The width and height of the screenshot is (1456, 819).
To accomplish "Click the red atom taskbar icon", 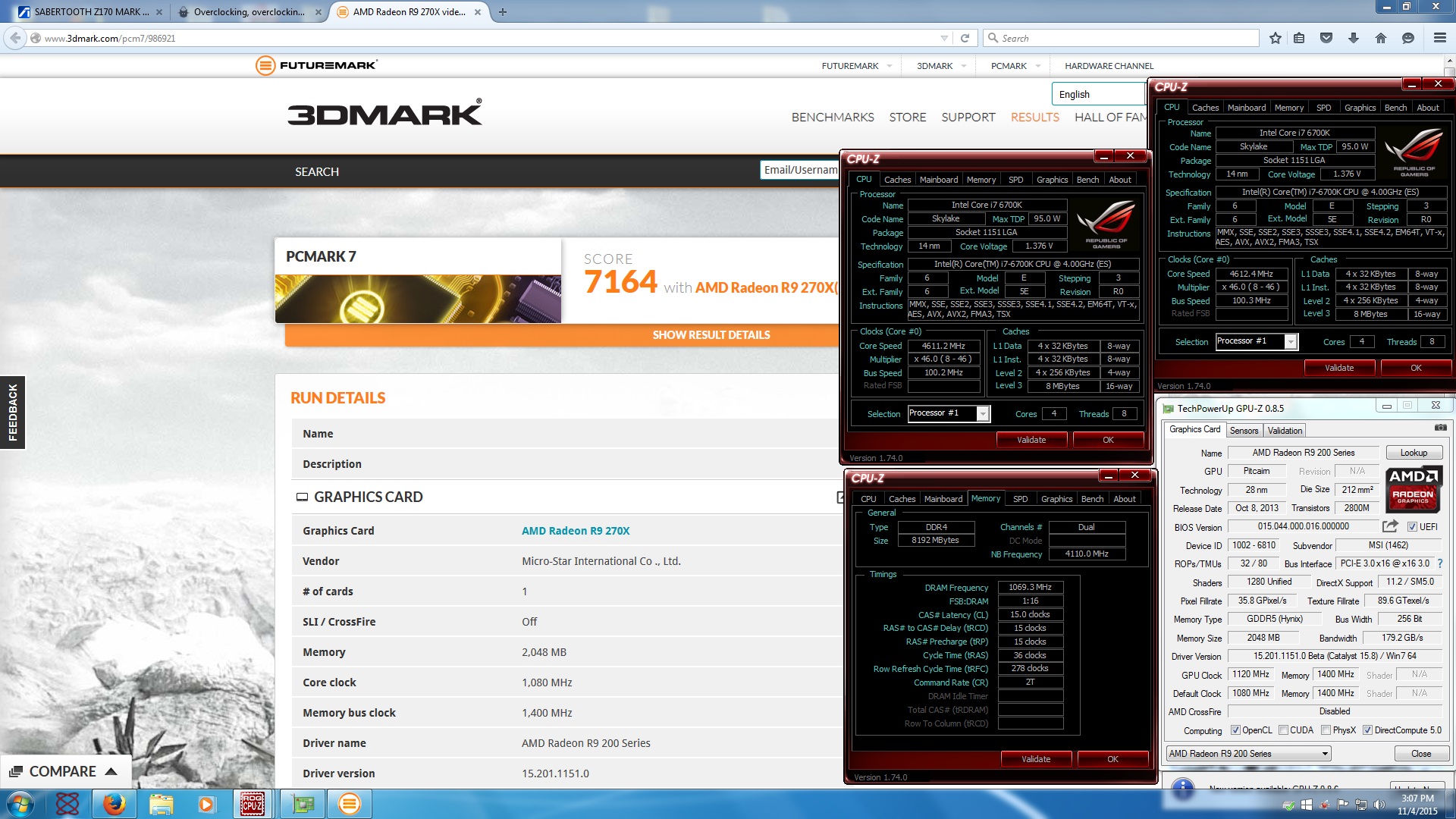I will (67, 804).
